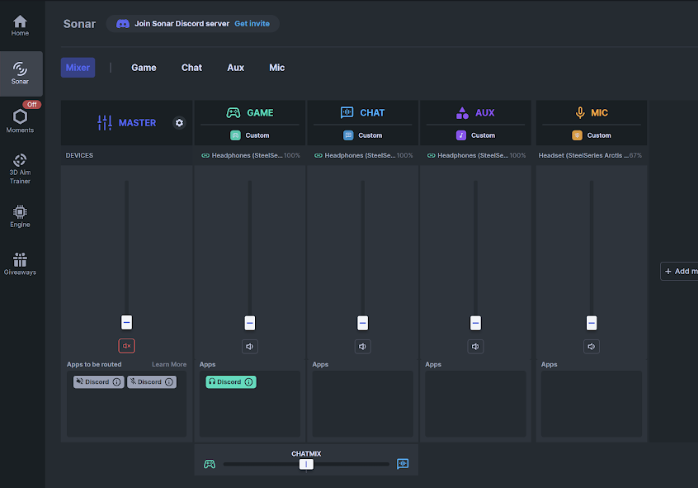This screenshot has height=488, width=698.
Task: Click the Aux shapes header icon
Action: click(462, 113)
